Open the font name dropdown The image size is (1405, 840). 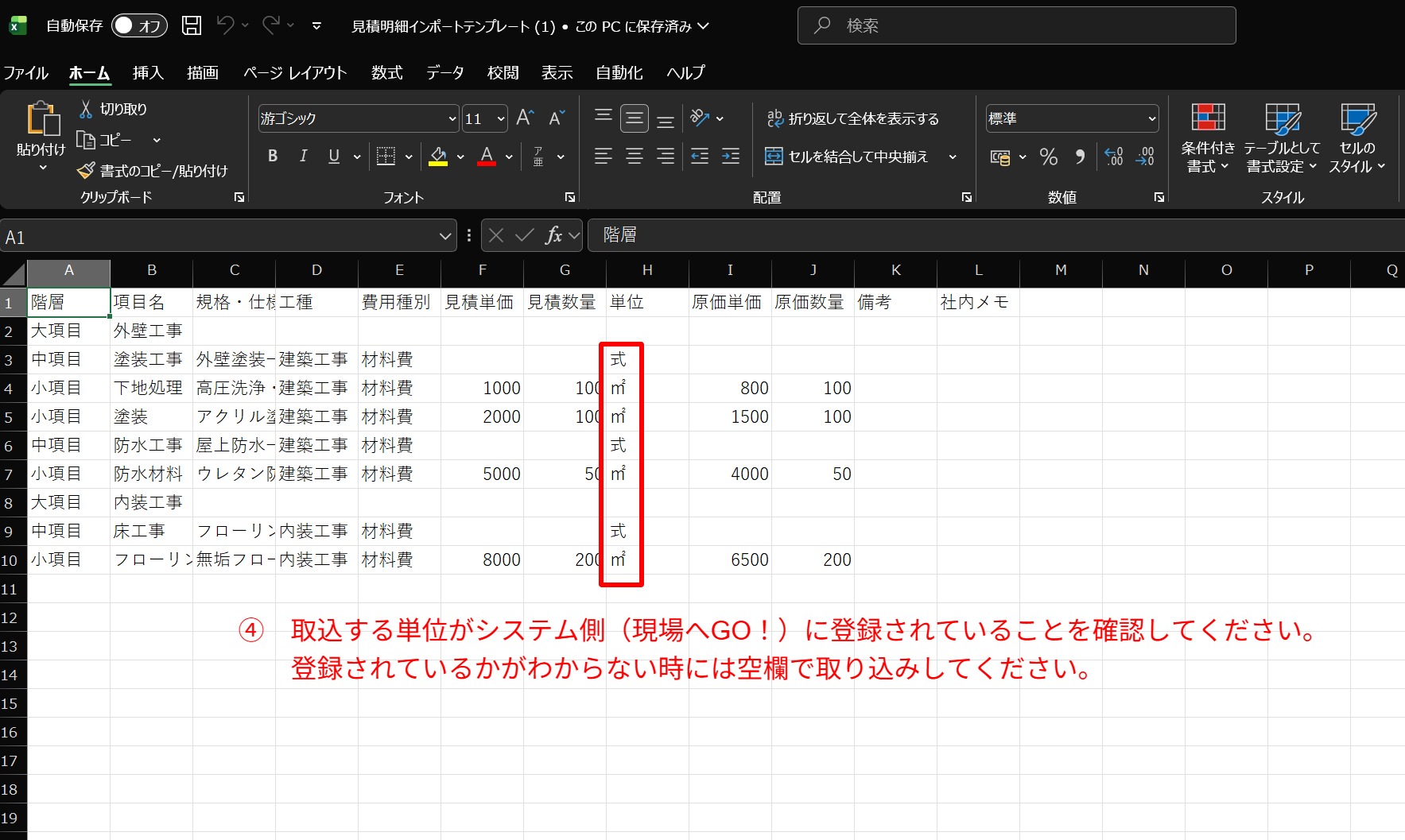click(x=452, y=119)
